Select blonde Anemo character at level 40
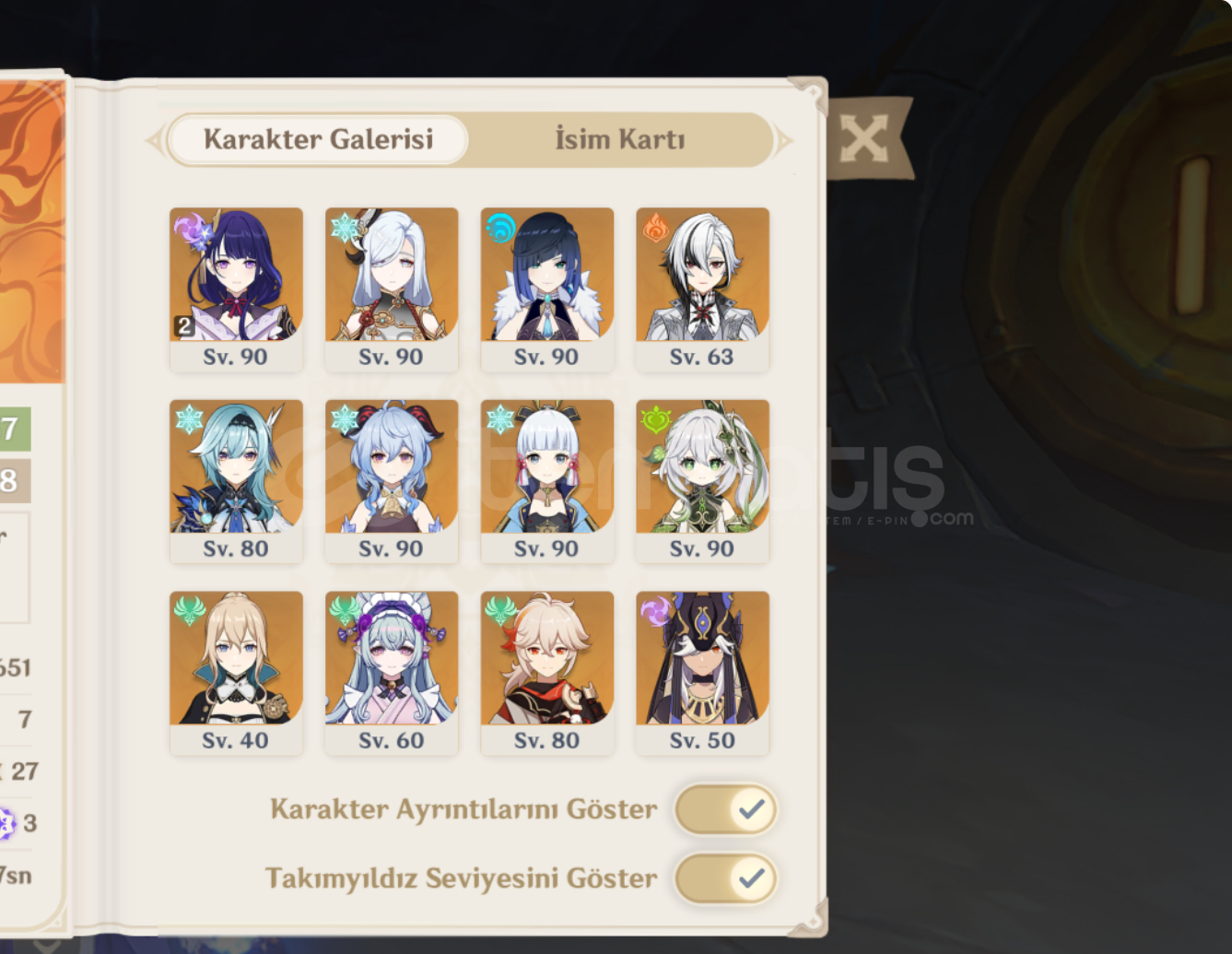Screen dimensions: 1232x954 [236, 673]
